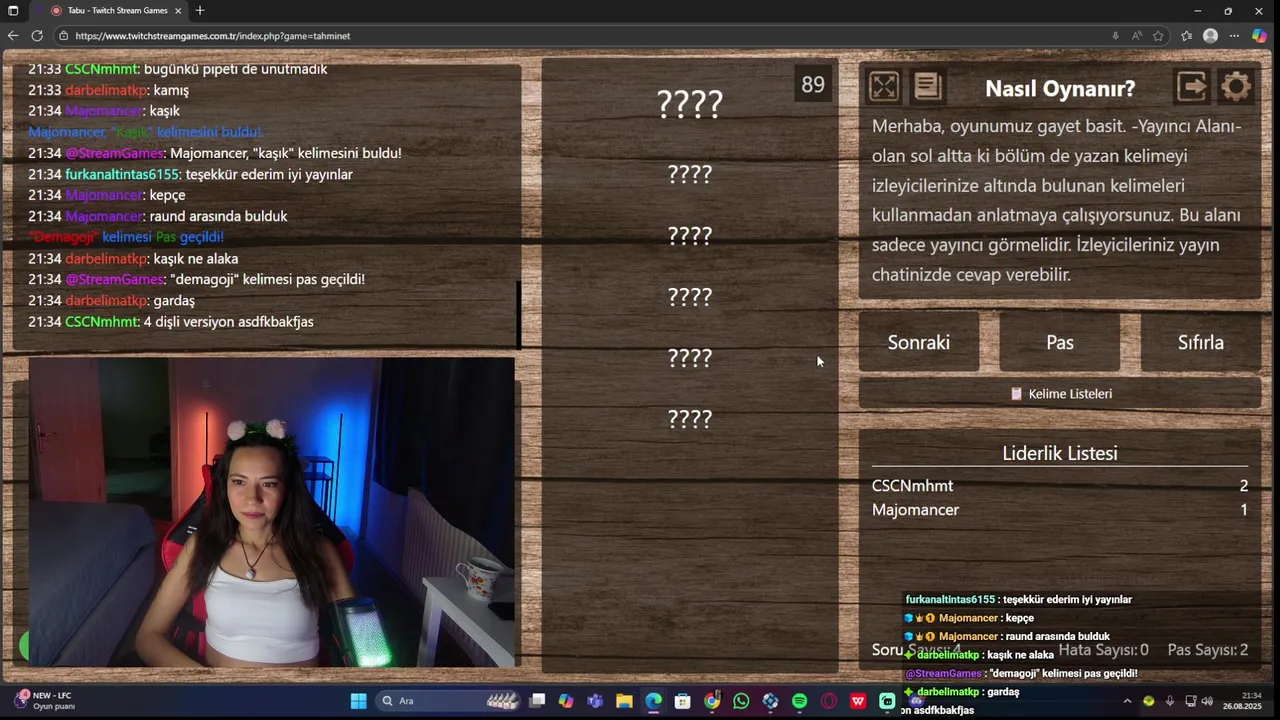Open tab actions menu icon
This screenshot has height=720, width=1280.
[13, 11]
